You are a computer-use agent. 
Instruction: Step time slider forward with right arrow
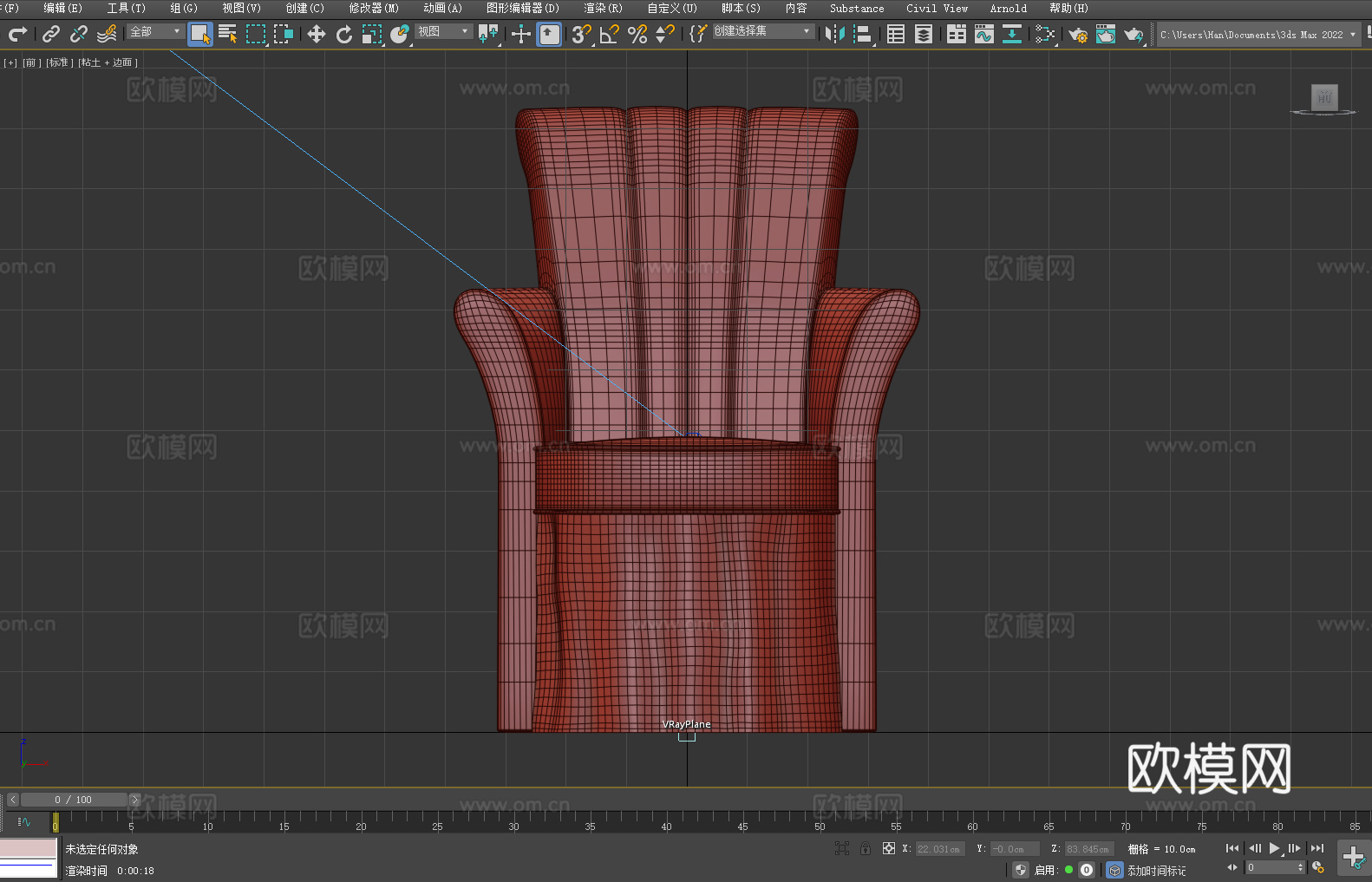tap(134, 800)
